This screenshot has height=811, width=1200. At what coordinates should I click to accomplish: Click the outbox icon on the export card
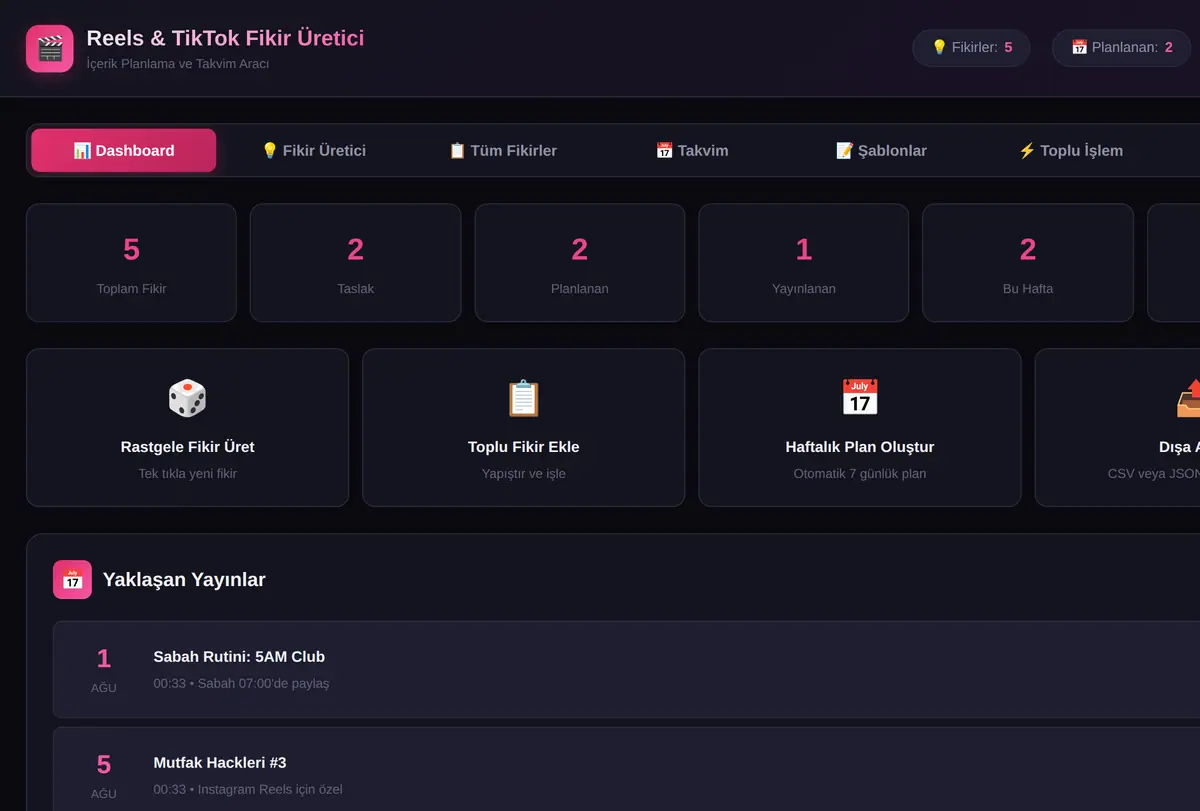pos(1188,398)
